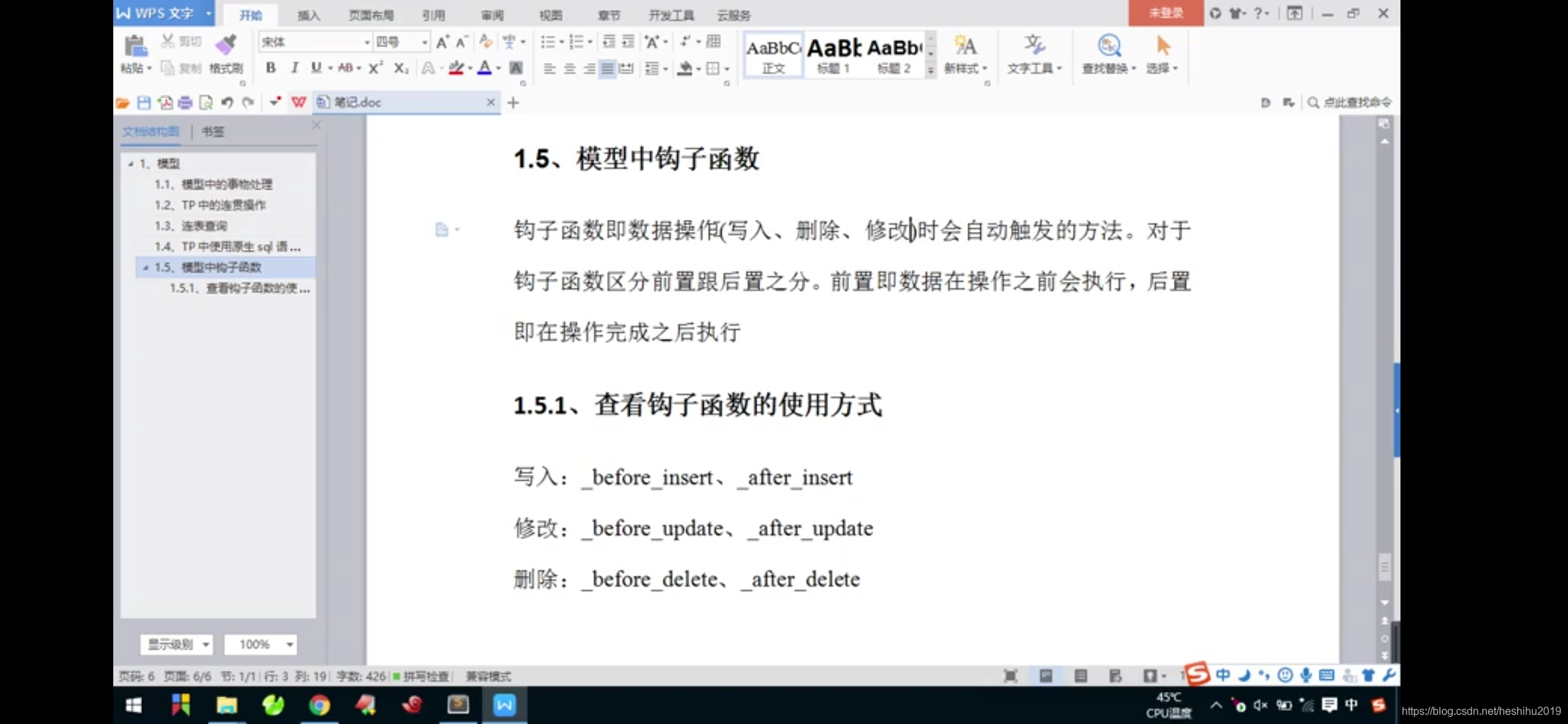
Task: Center align text
Action: 570,68
